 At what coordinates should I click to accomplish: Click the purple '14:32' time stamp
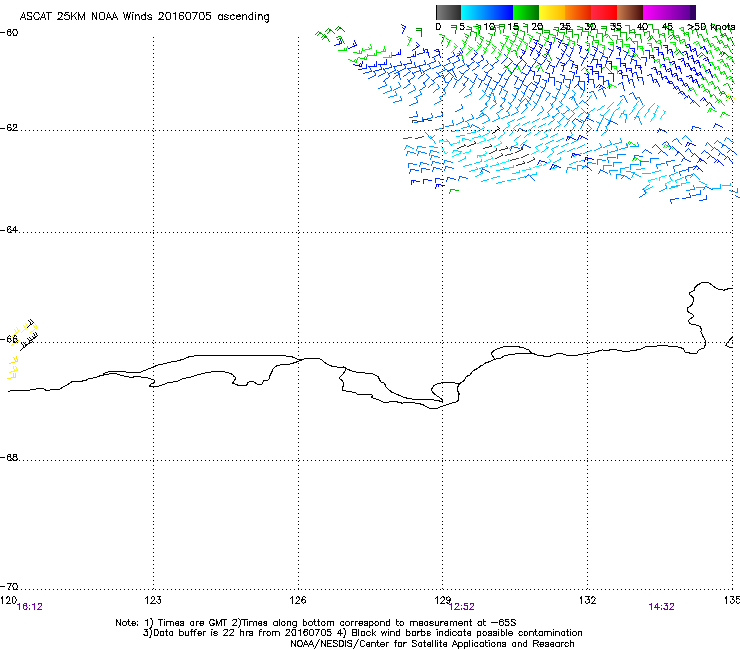point(661,607)
